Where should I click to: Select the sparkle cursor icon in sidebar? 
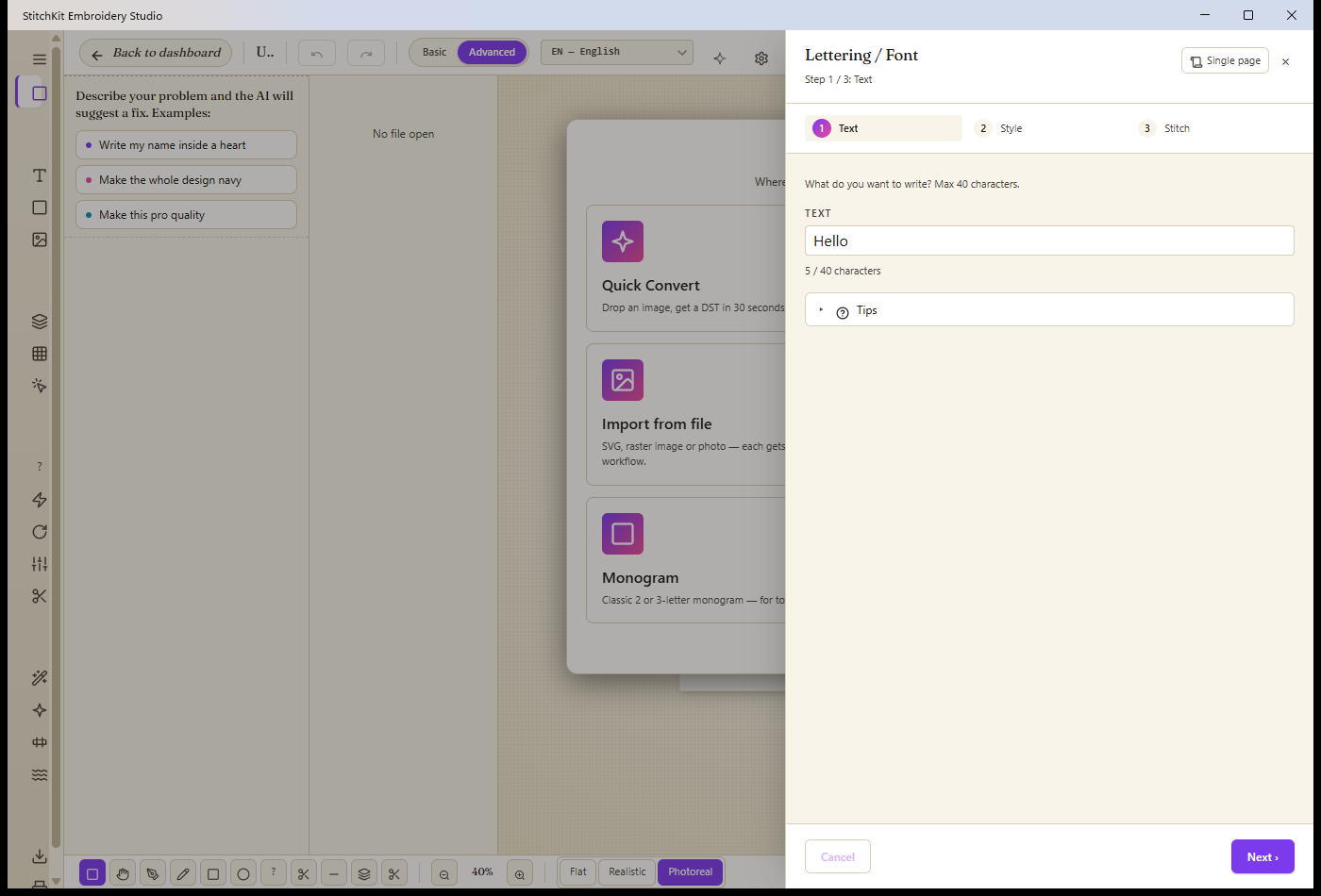pos(40,386)
